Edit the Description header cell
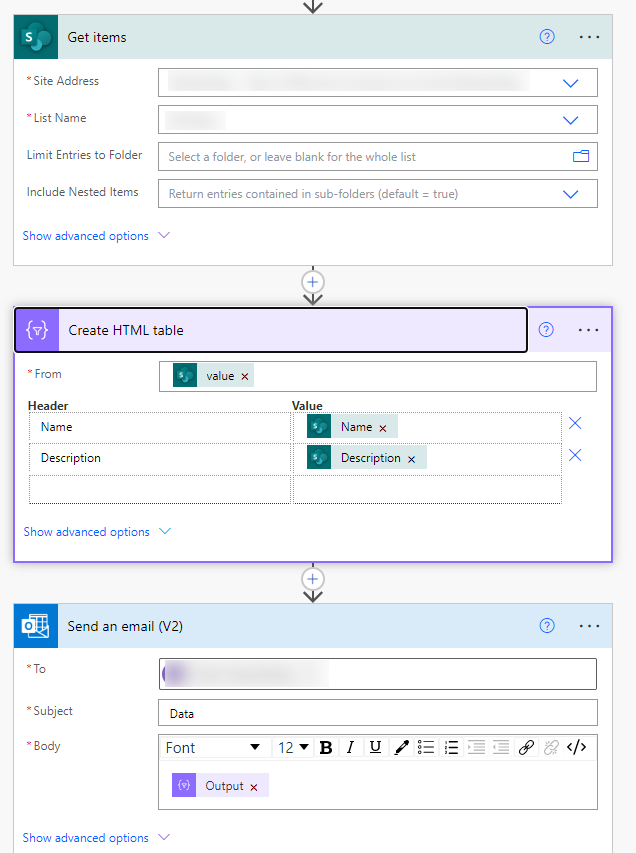The width and height of the screenshot is (636, 853). [x=160, y=458]
